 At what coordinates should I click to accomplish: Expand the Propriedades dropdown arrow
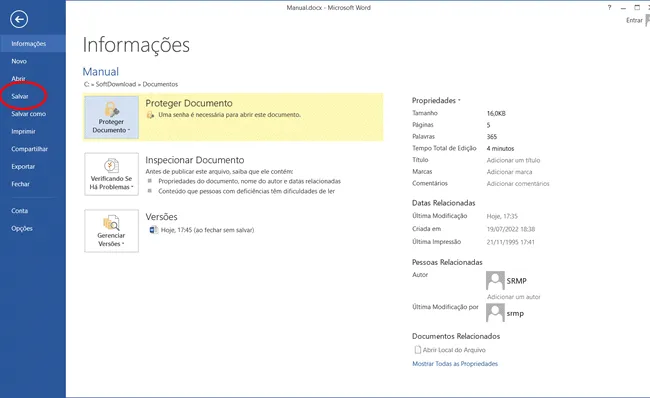click(459, 101)
